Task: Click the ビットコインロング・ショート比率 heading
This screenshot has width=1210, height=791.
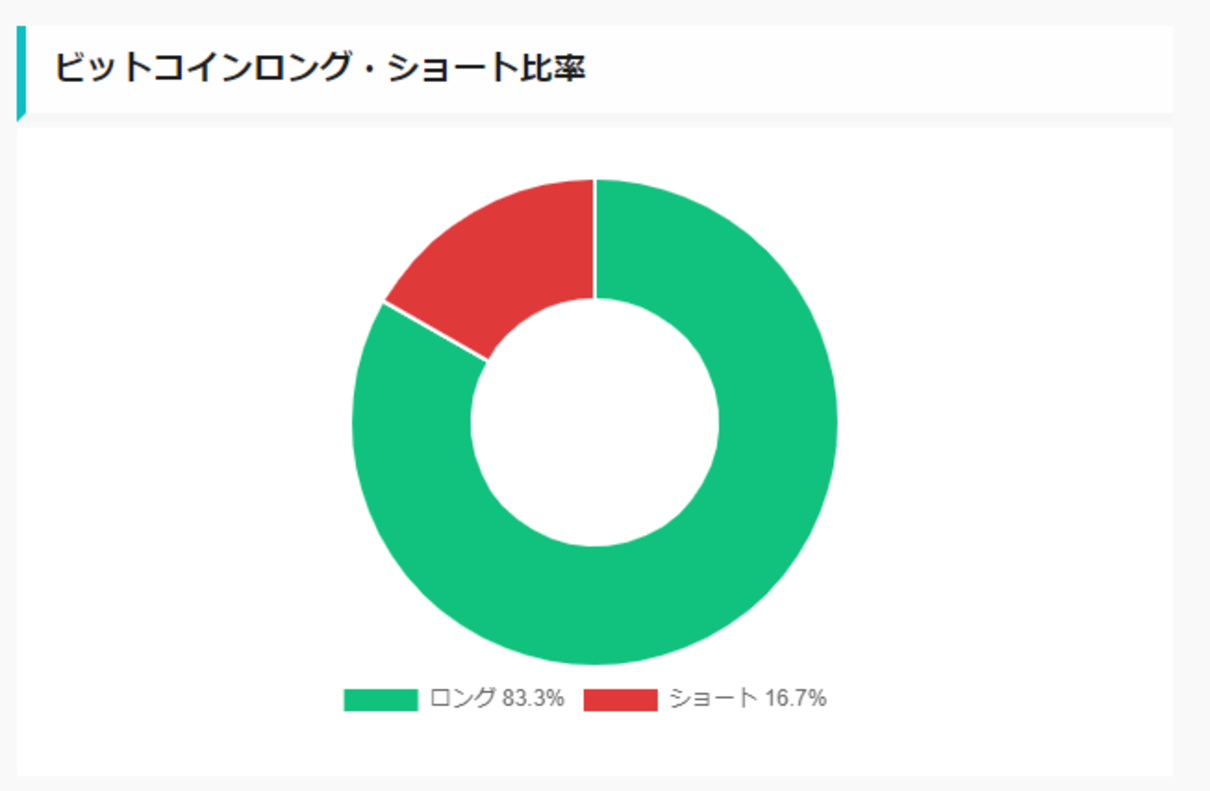Action: (319, 68)
